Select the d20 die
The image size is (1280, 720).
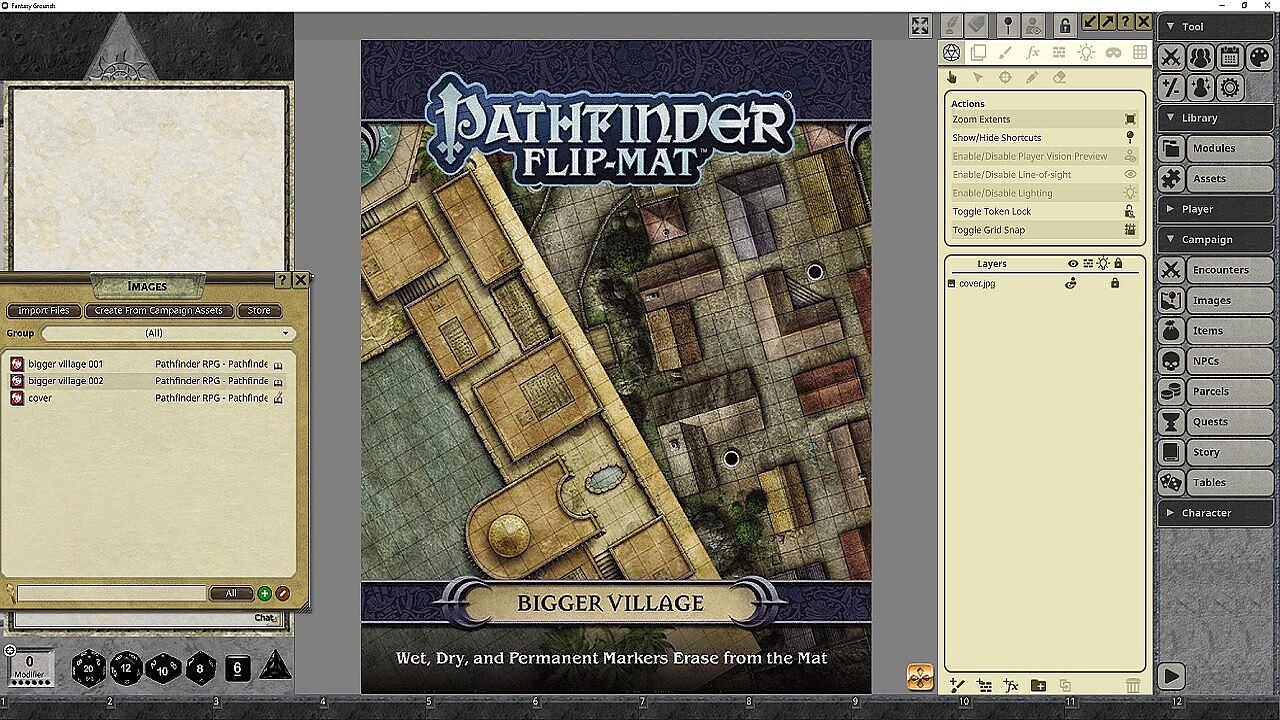(89, 668)
